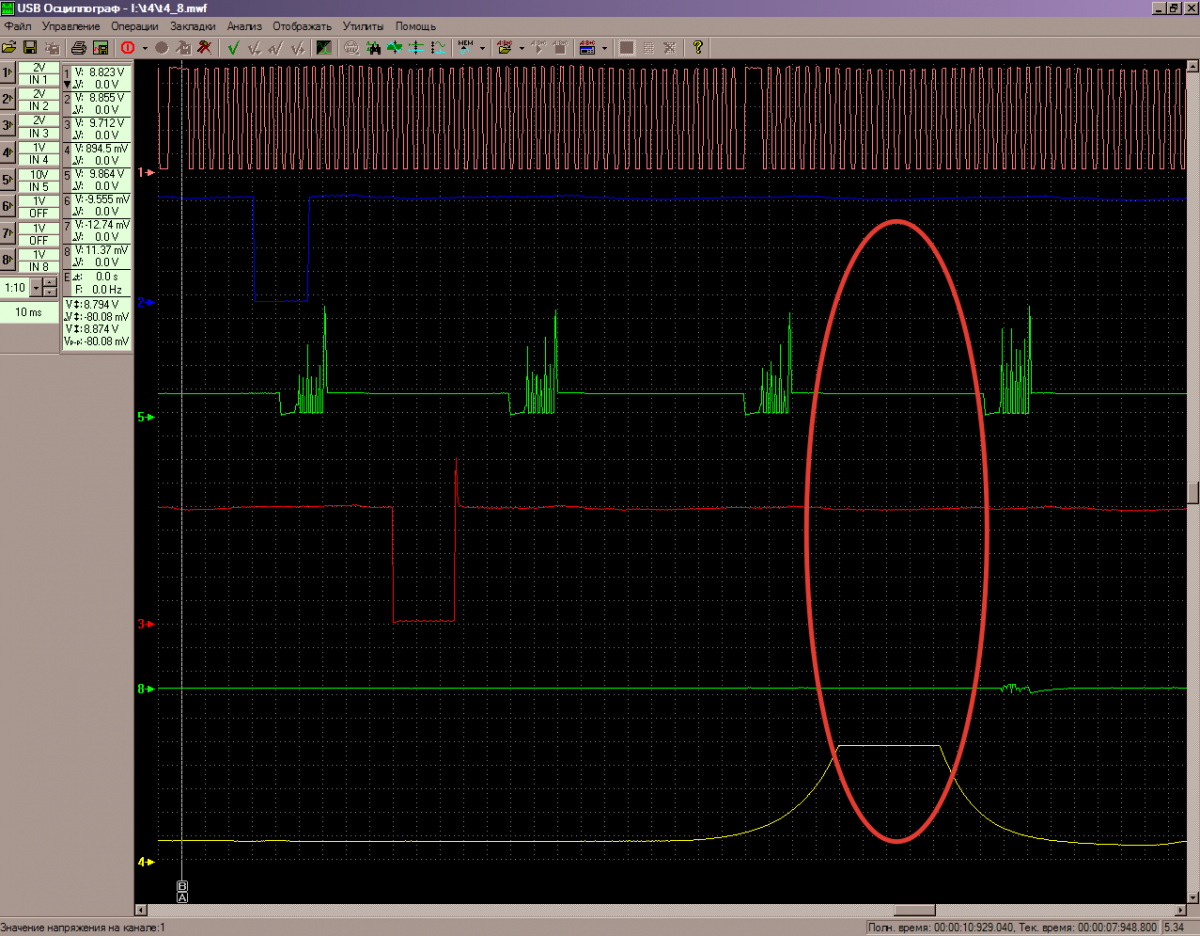
Task: Open the Закладки menu
Action: pos(192,25)
